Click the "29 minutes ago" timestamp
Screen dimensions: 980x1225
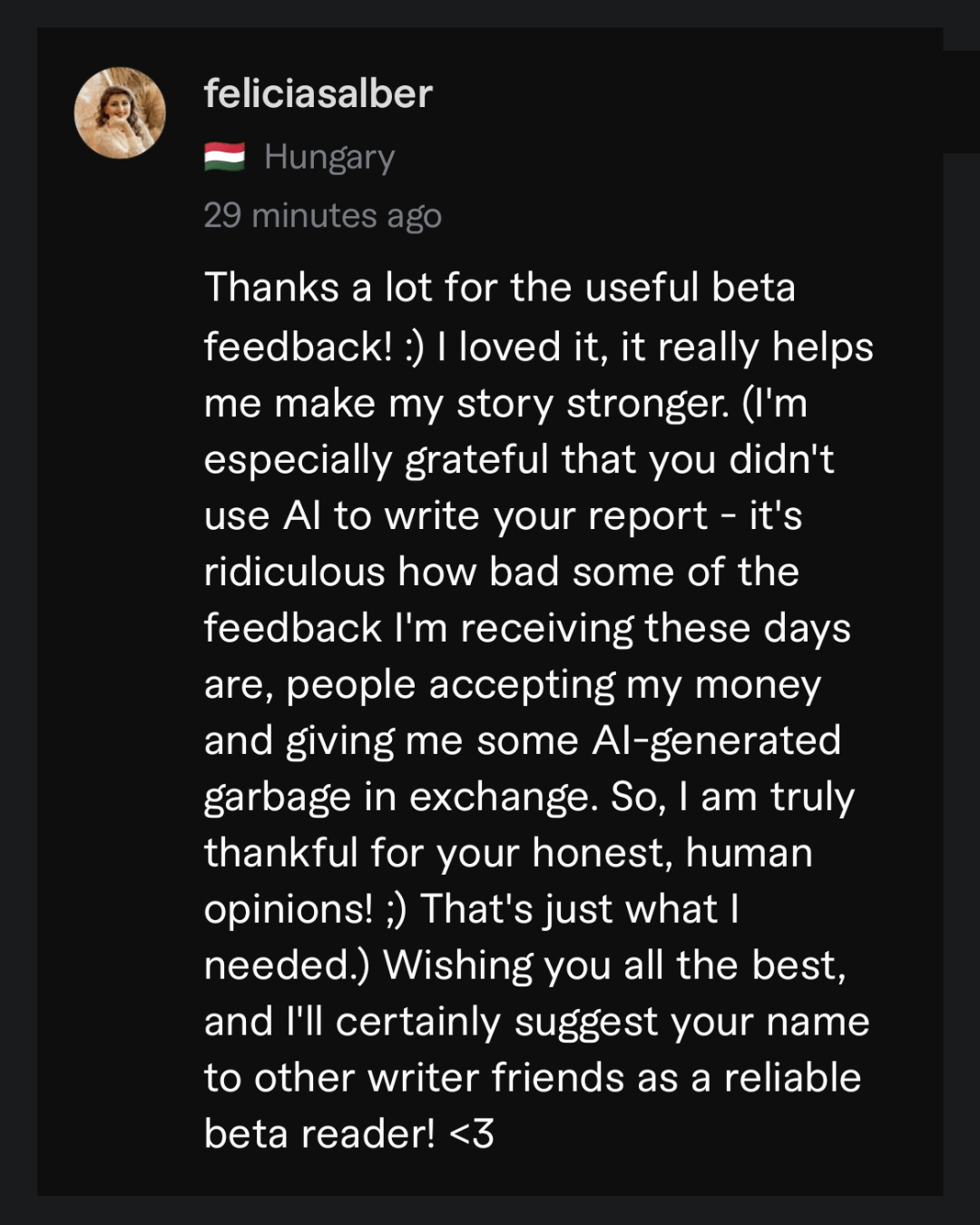(x=322, y=216)
